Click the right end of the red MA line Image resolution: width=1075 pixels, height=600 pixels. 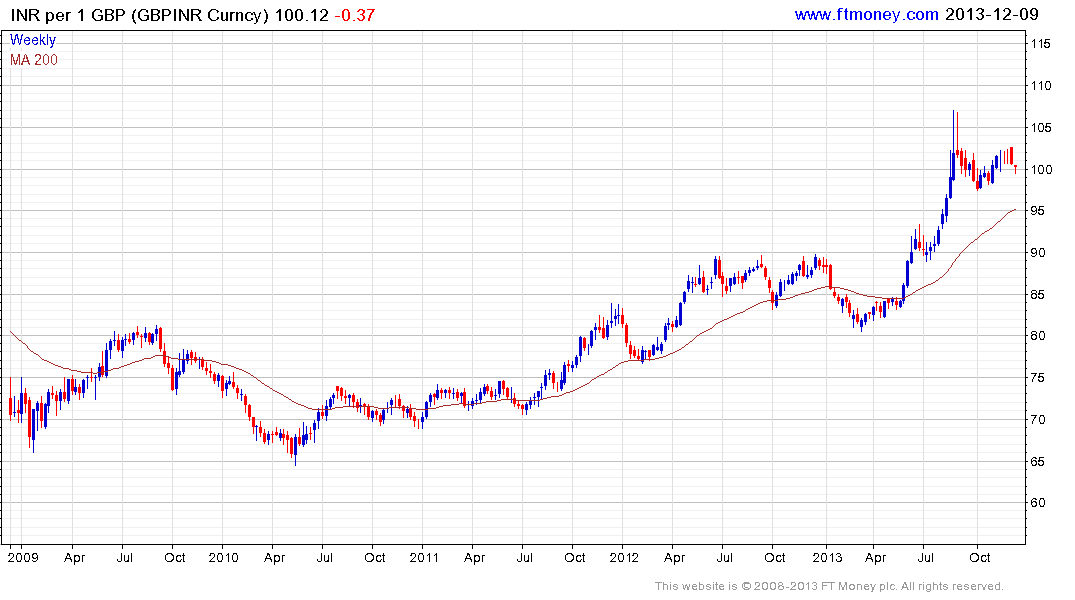(x=1015, y=209)
